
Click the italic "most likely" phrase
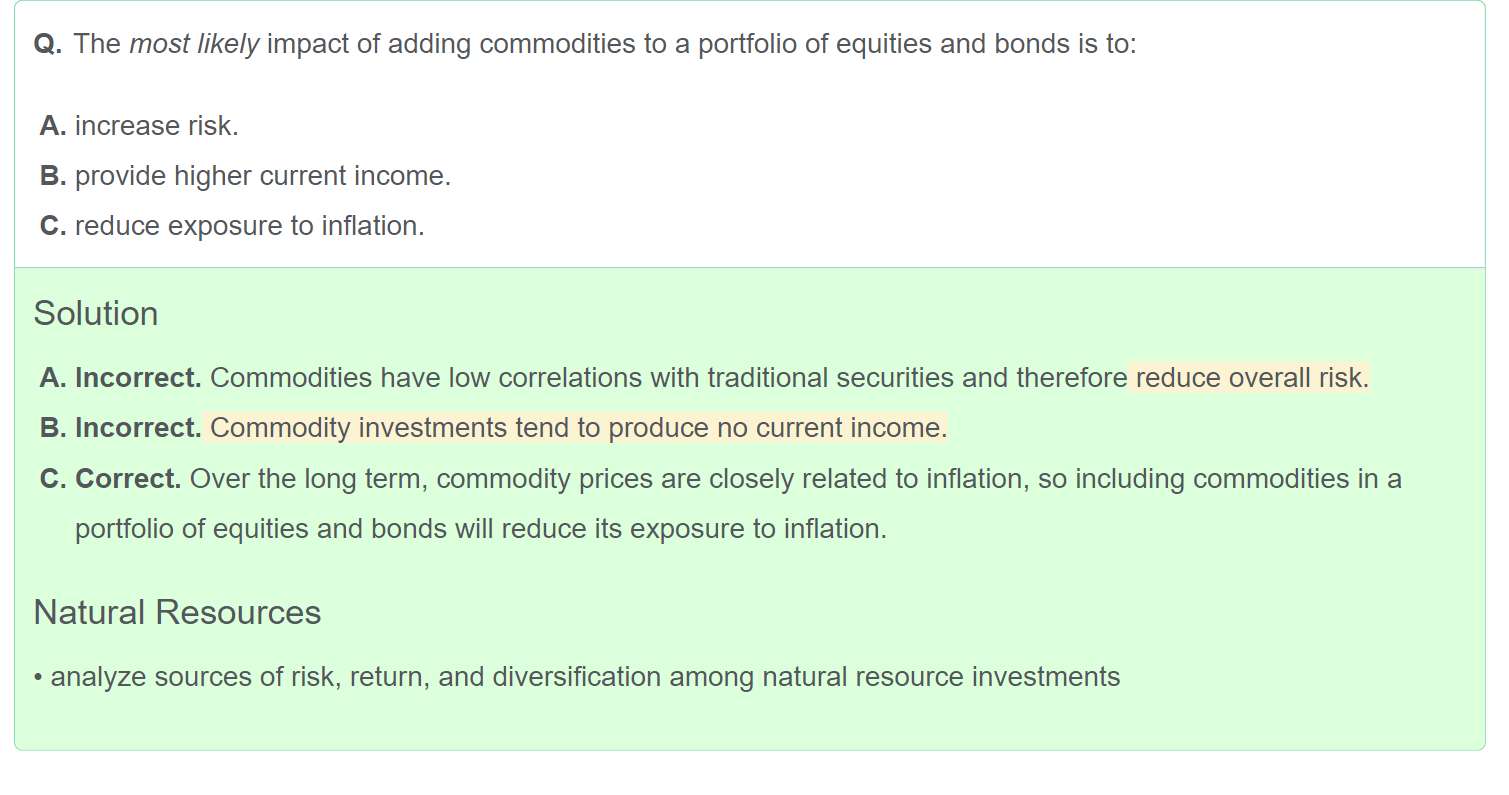coord(194,44)
